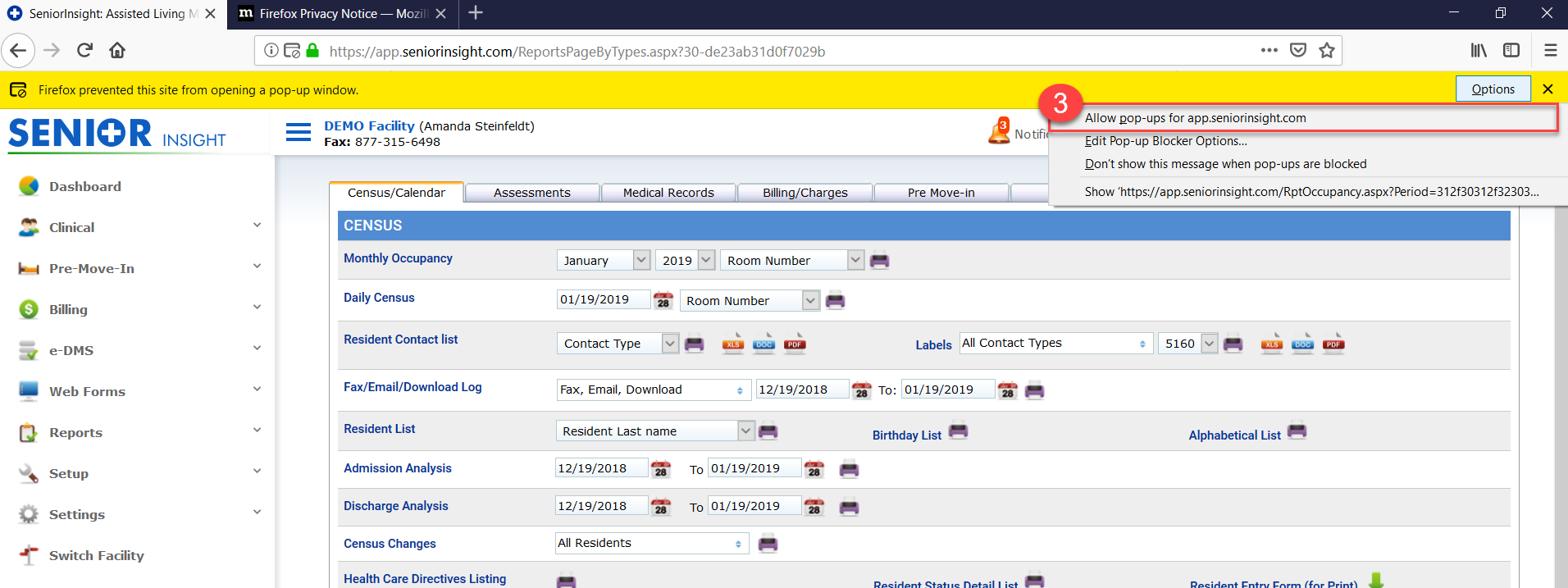Open Monthly Occupancy Room Number sort dropdown
Screen dimensions: 1568x588
click(x=792, y=260)
